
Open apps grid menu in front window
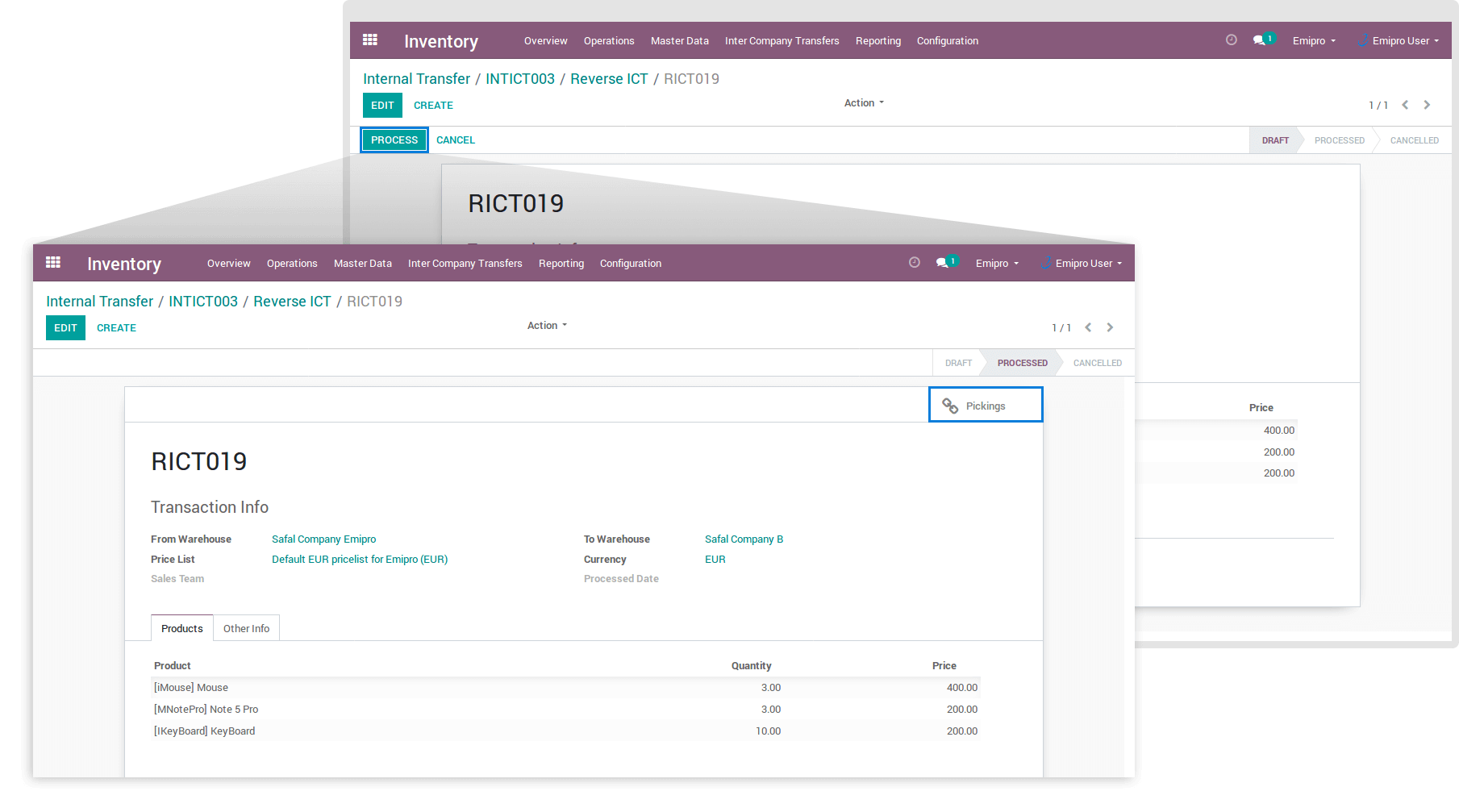click(53, 263)
